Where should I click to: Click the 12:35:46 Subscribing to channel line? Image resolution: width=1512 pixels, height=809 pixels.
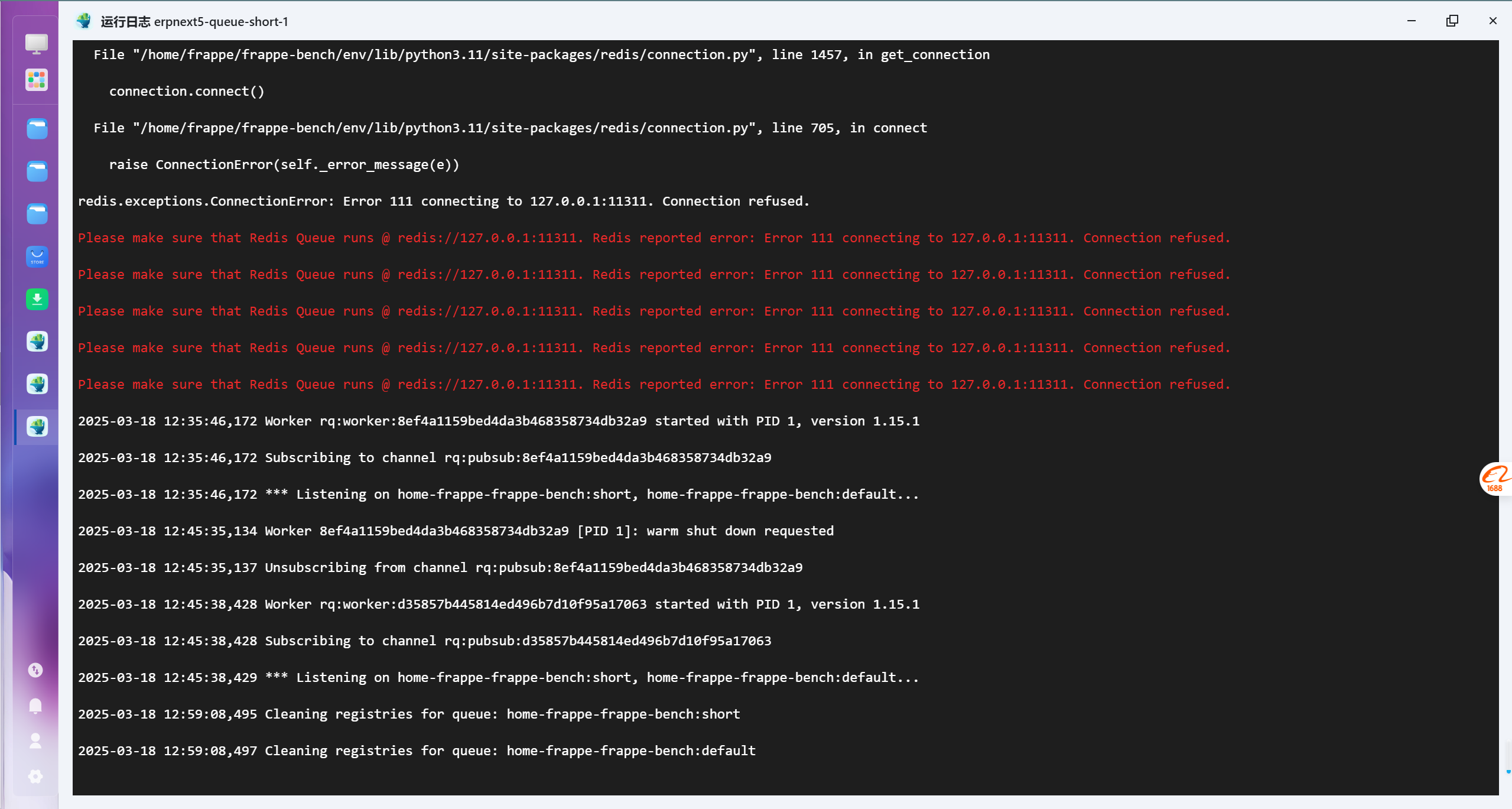coord(425,457)
